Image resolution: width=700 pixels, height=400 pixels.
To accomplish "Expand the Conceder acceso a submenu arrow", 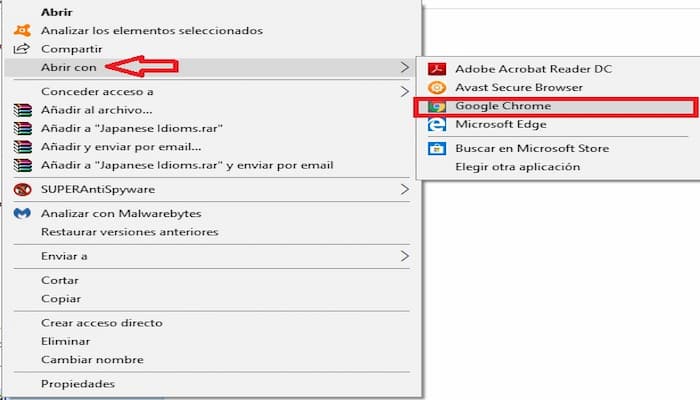I will click(x=404, y=92).
